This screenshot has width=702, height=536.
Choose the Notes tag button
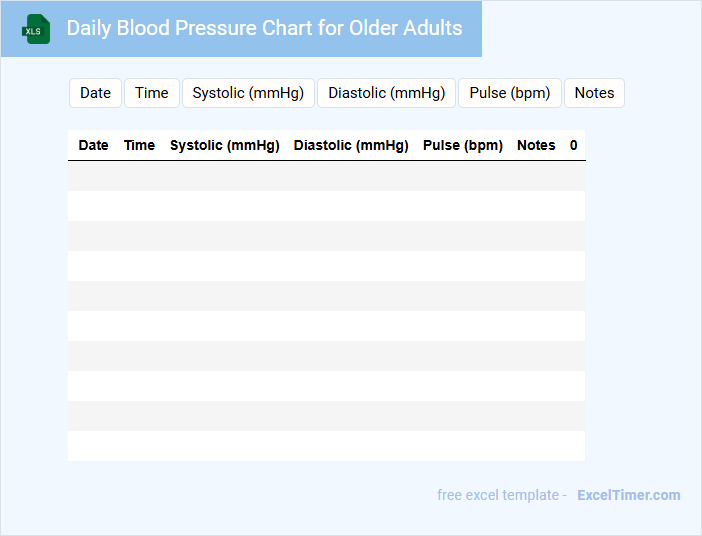(594, 93)
